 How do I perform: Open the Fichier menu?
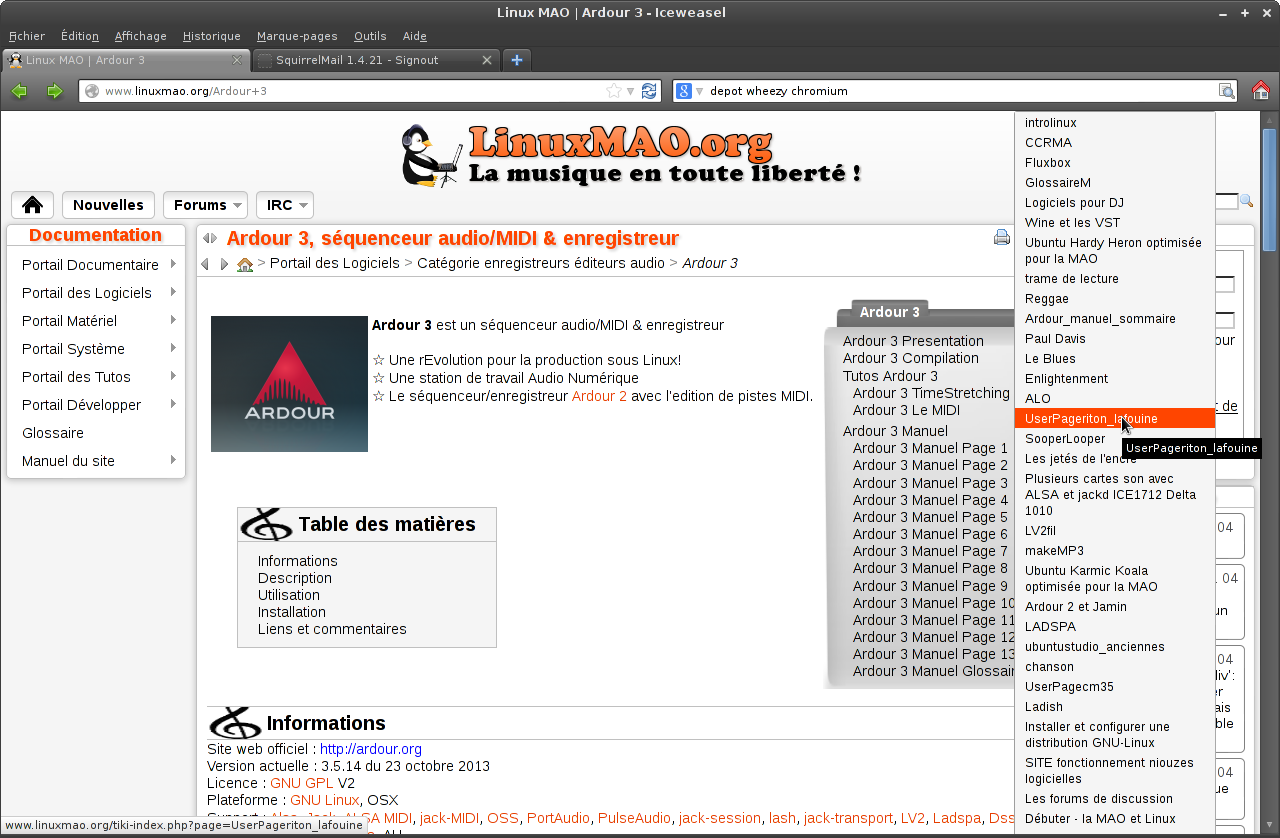[27, 36]
